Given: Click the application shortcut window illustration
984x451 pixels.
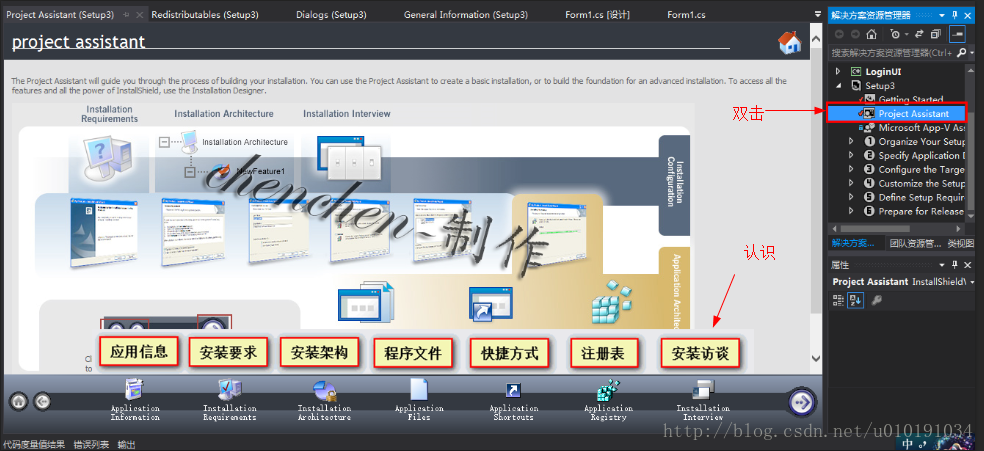Looking at the screenshot, I should click(490, 303).
